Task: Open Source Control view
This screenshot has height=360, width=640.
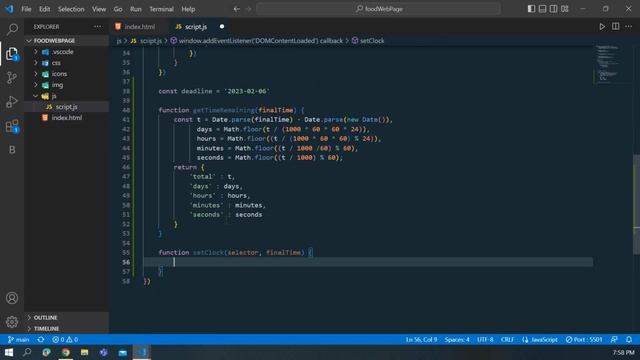Action: tap(12, 78)
